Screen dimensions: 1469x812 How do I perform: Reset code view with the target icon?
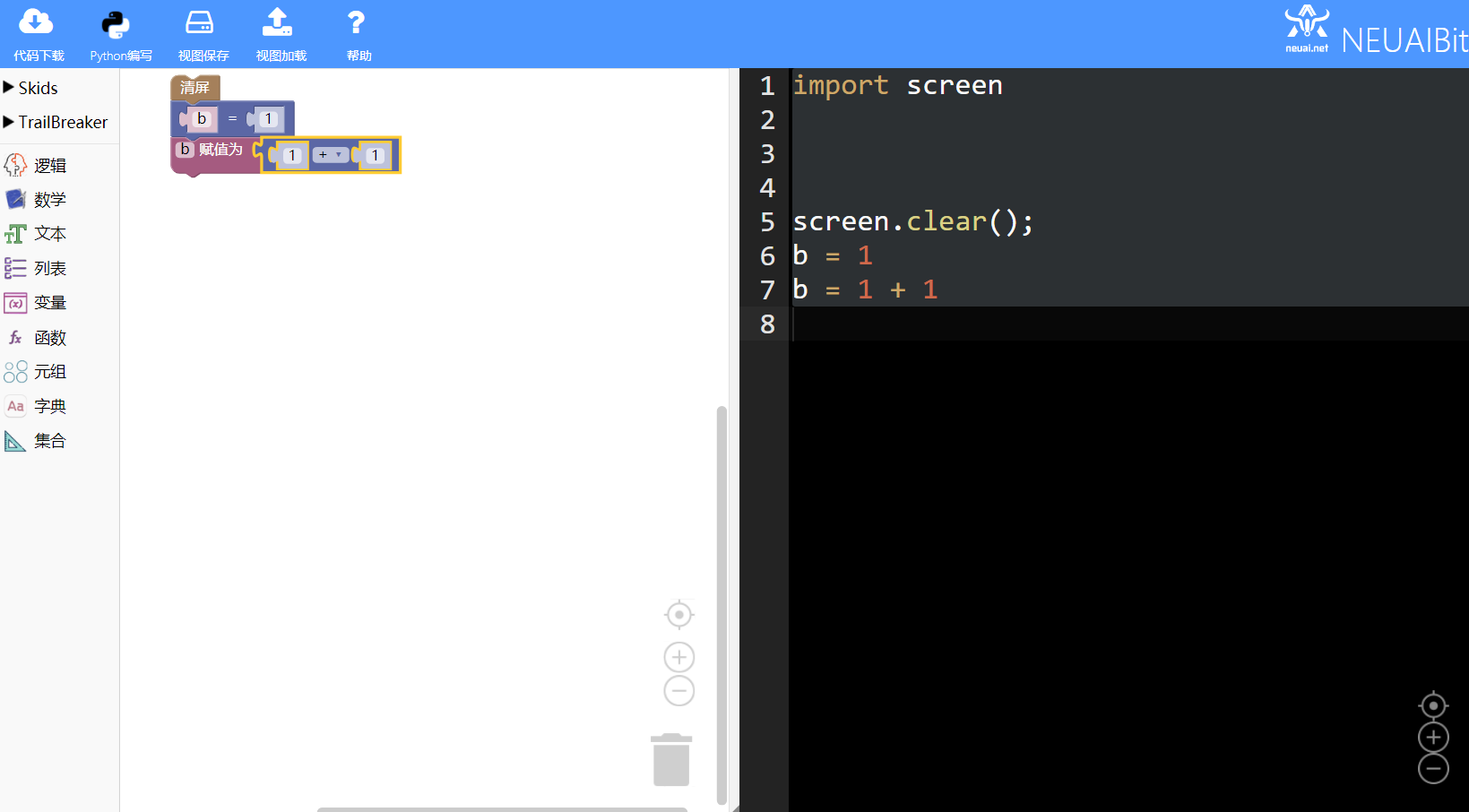[1433, 706]
